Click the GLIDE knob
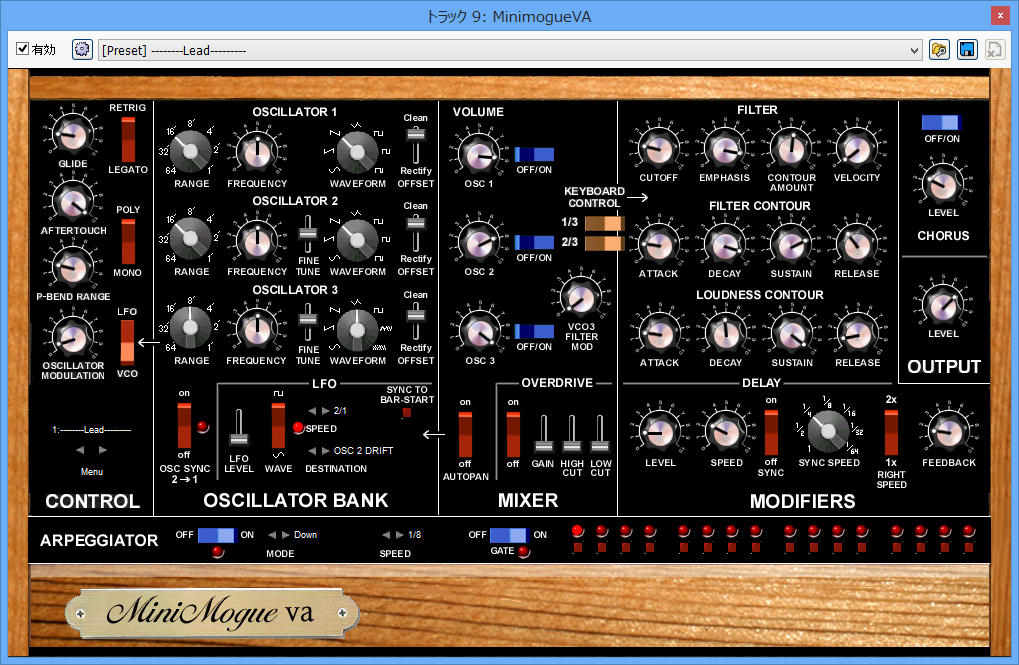Image resolution: width=1019 pixels, height=665 pixels. click(73, 135)
